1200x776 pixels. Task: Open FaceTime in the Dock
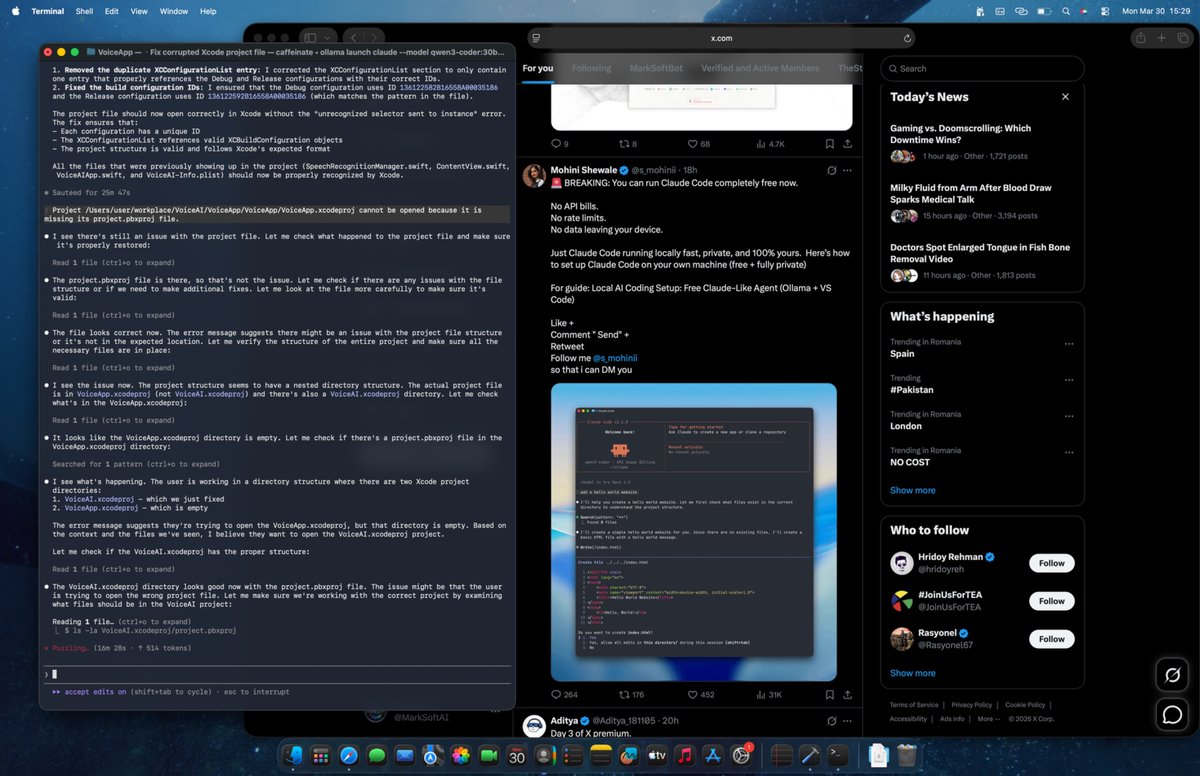click(x=488, y=756)
